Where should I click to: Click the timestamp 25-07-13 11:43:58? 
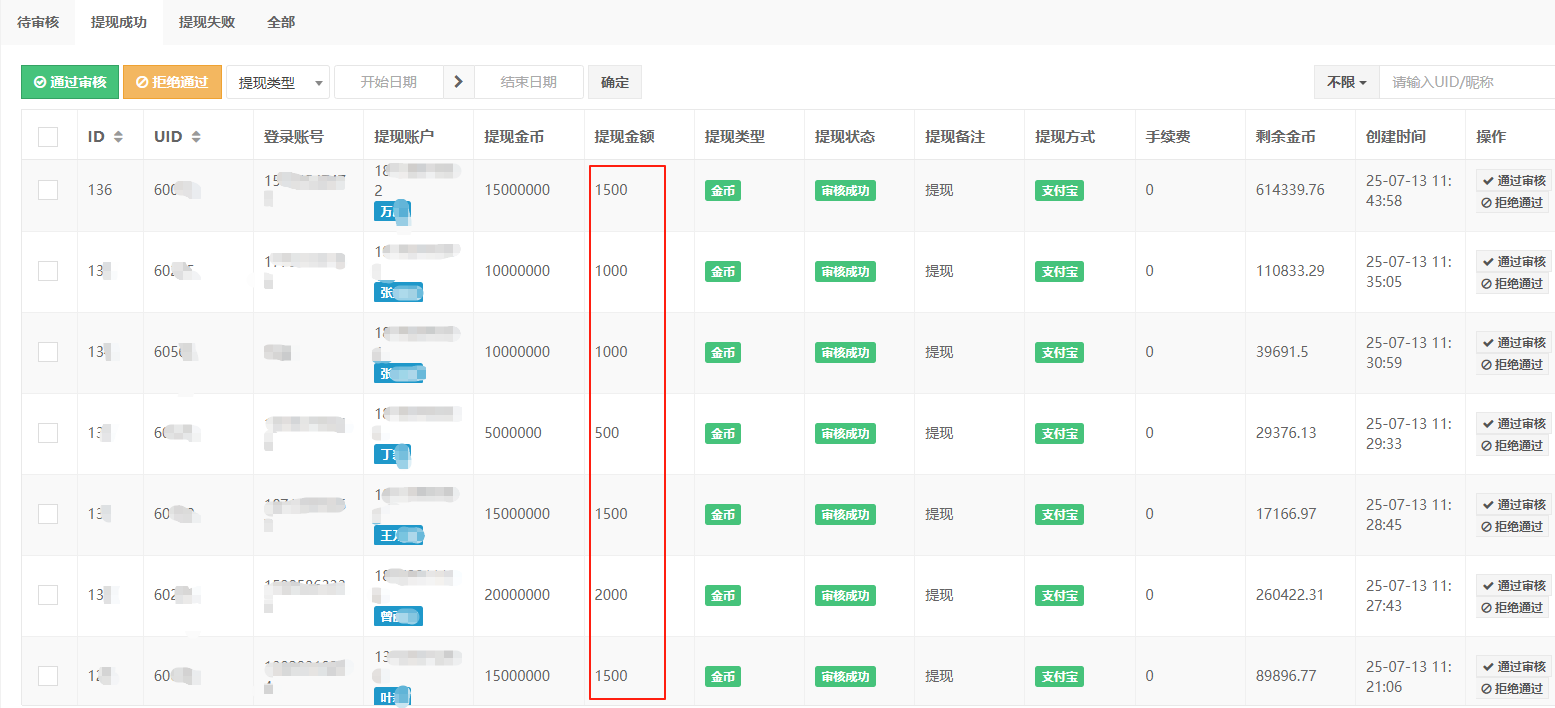(x=1409, y=190)
